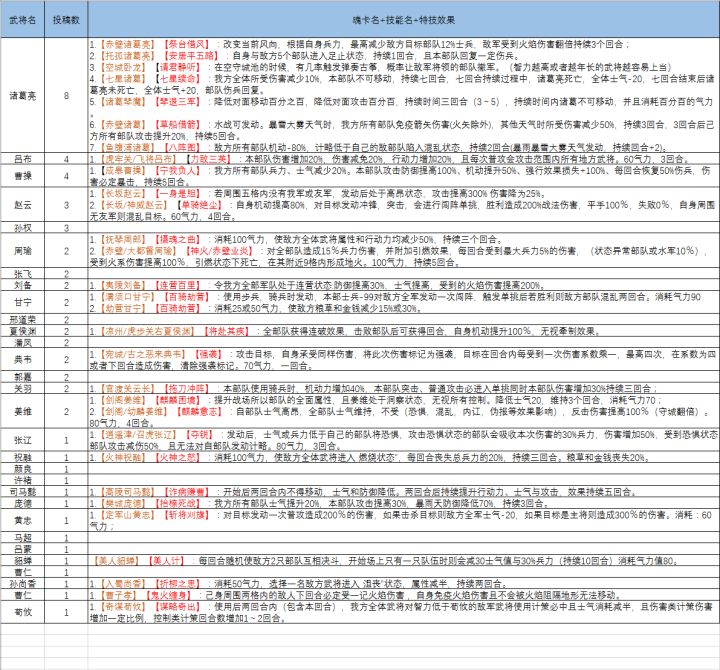Screen dimensions: 720x670
Task: Select the name cell 典韦
Action: pos(22,360)
